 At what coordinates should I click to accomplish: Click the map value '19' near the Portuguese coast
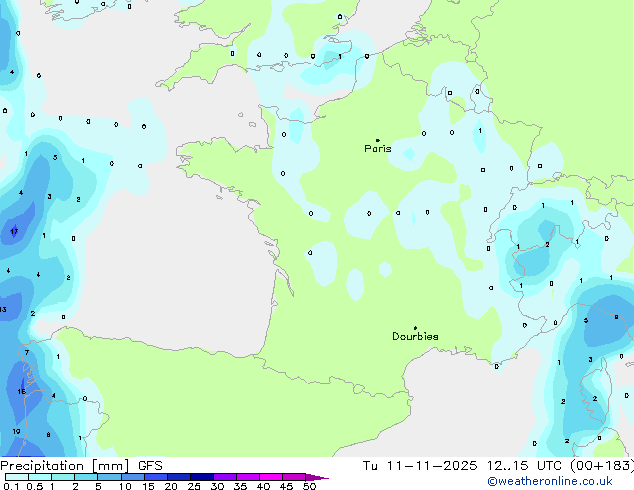click(x=16, y=431)
